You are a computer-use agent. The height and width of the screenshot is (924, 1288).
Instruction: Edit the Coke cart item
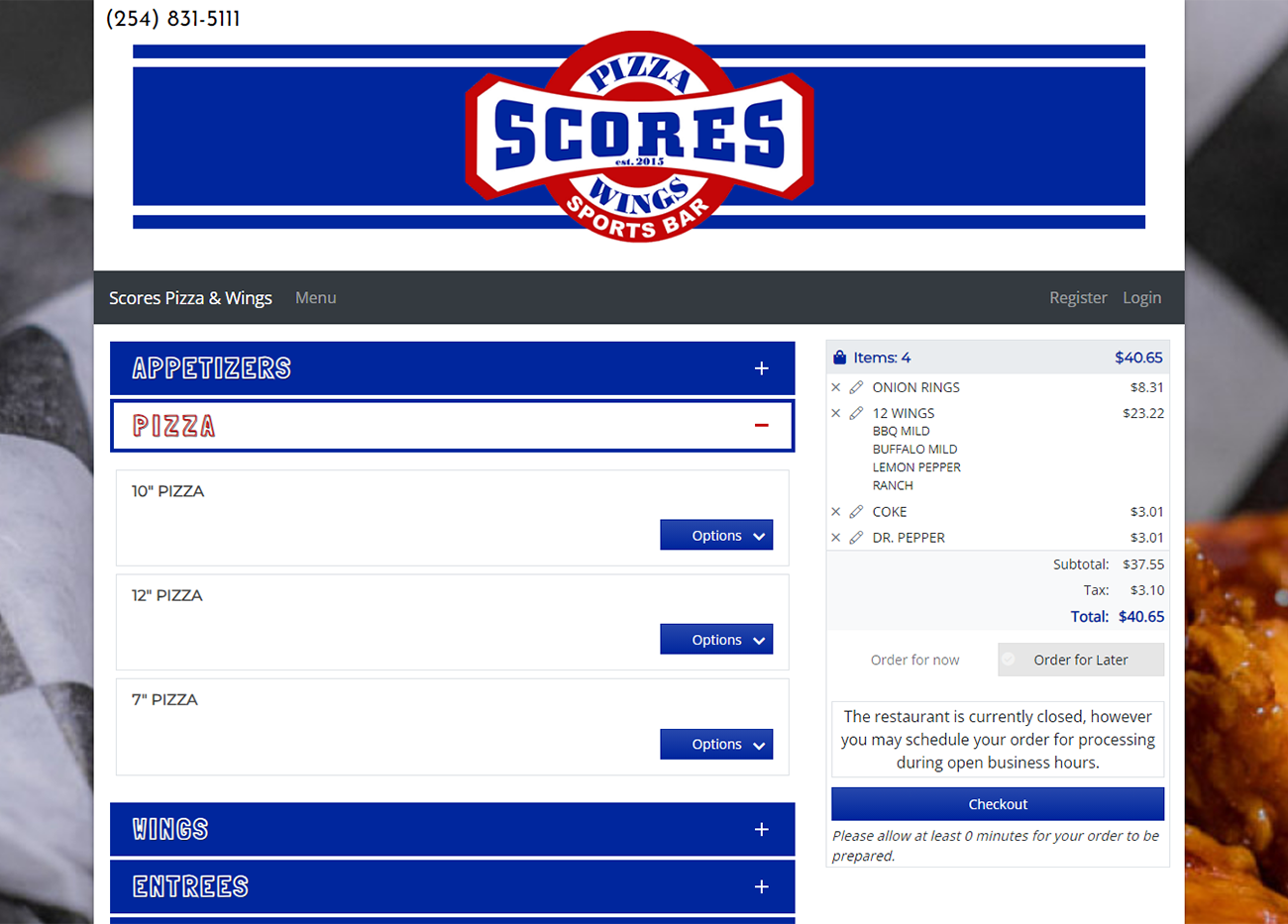click(x=856, y=512)
